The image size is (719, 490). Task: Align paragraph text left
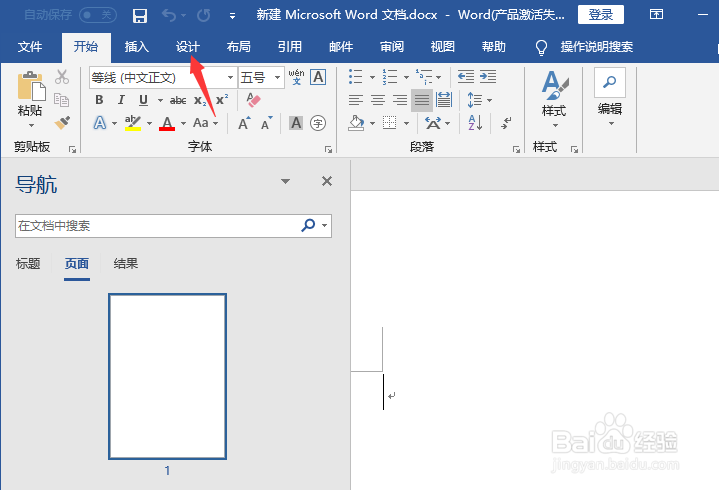click(x=355, y=100)
